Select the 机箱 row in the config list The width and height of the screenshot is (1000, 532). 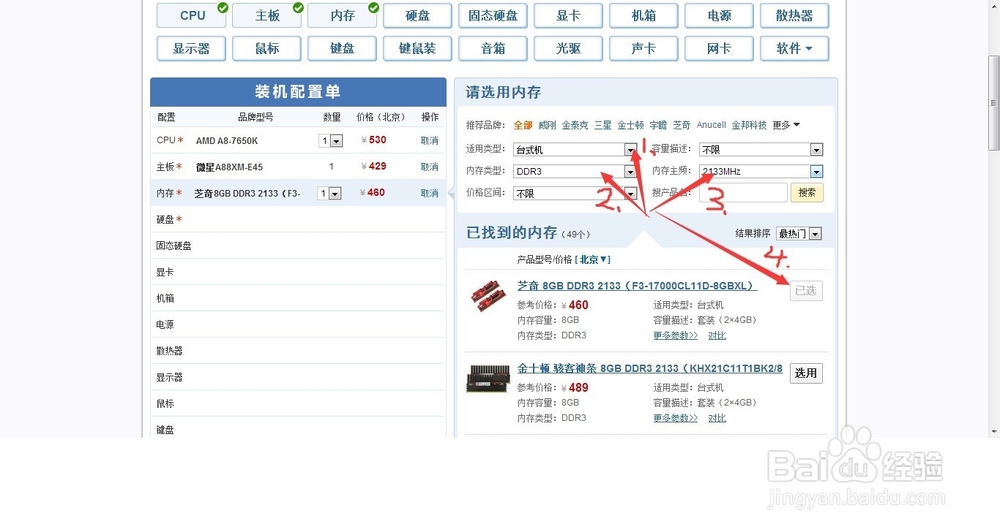(298, 298)
